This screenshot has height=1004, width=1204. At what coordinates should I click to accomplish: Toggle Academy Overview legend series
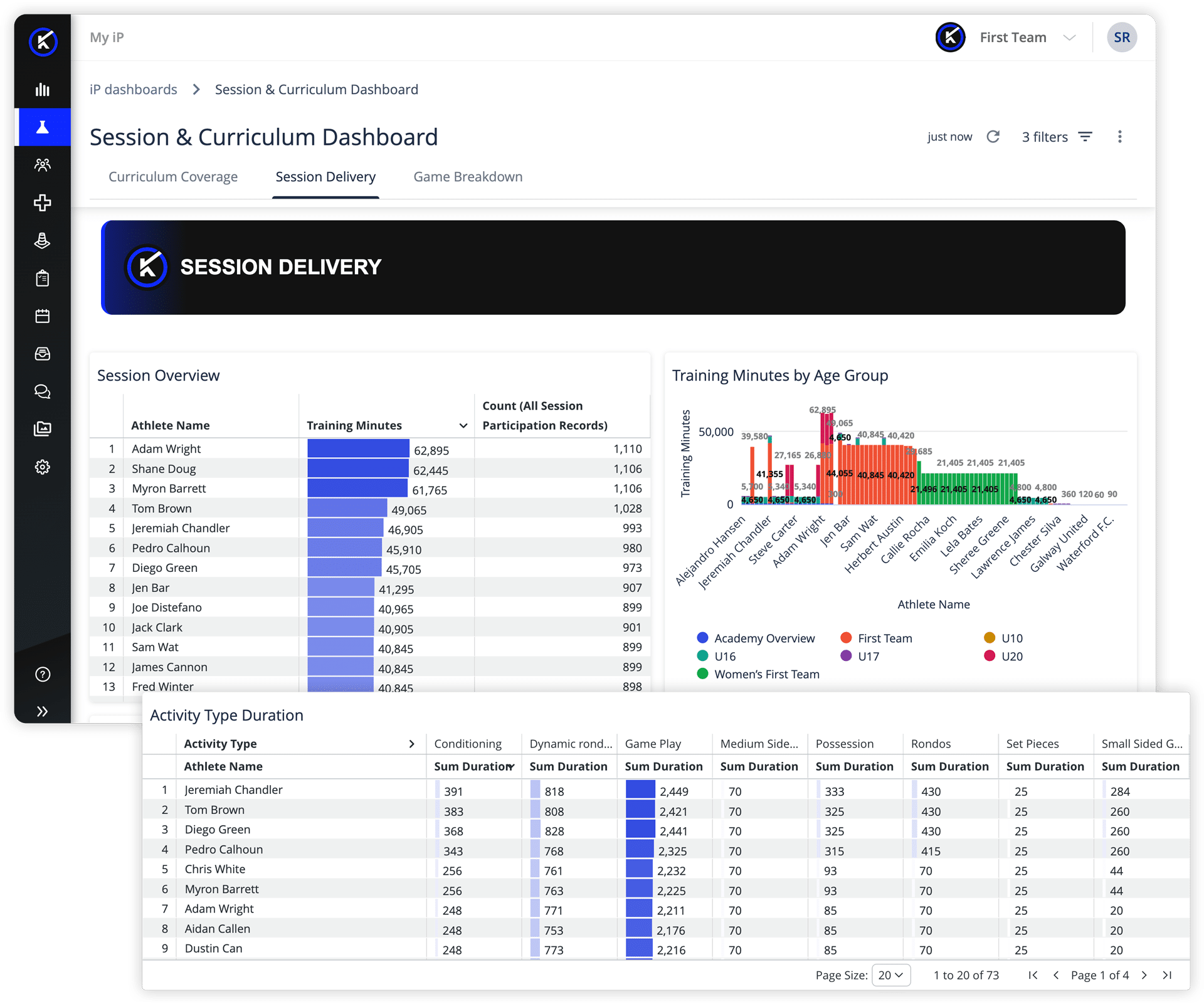[756, 638]
